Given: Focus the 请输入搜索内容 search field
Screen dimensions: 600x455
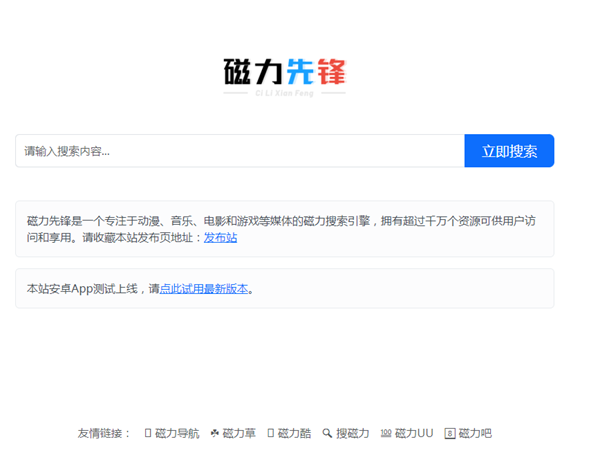Looking at the screenshot, I should click(x=240, y=151).
